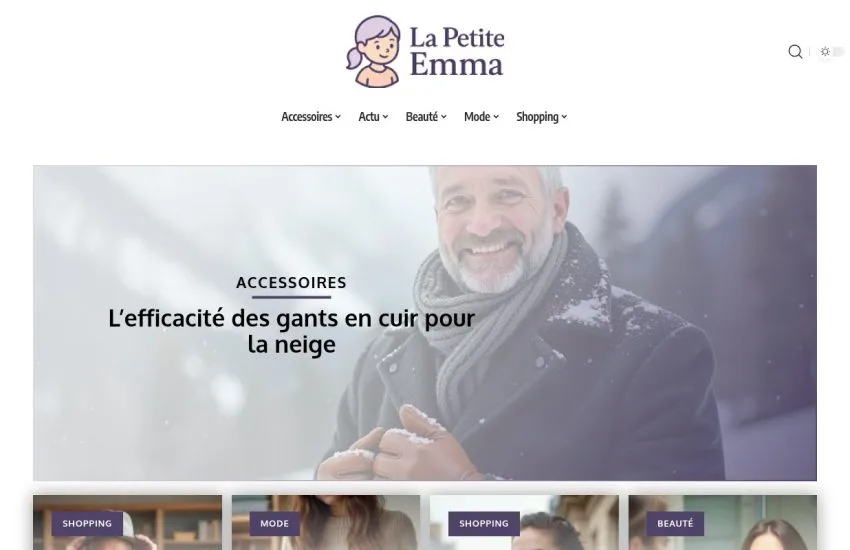Screen dimensions: 850x550
Task: Click the MODE tag on second card
Action: point(274,523)
